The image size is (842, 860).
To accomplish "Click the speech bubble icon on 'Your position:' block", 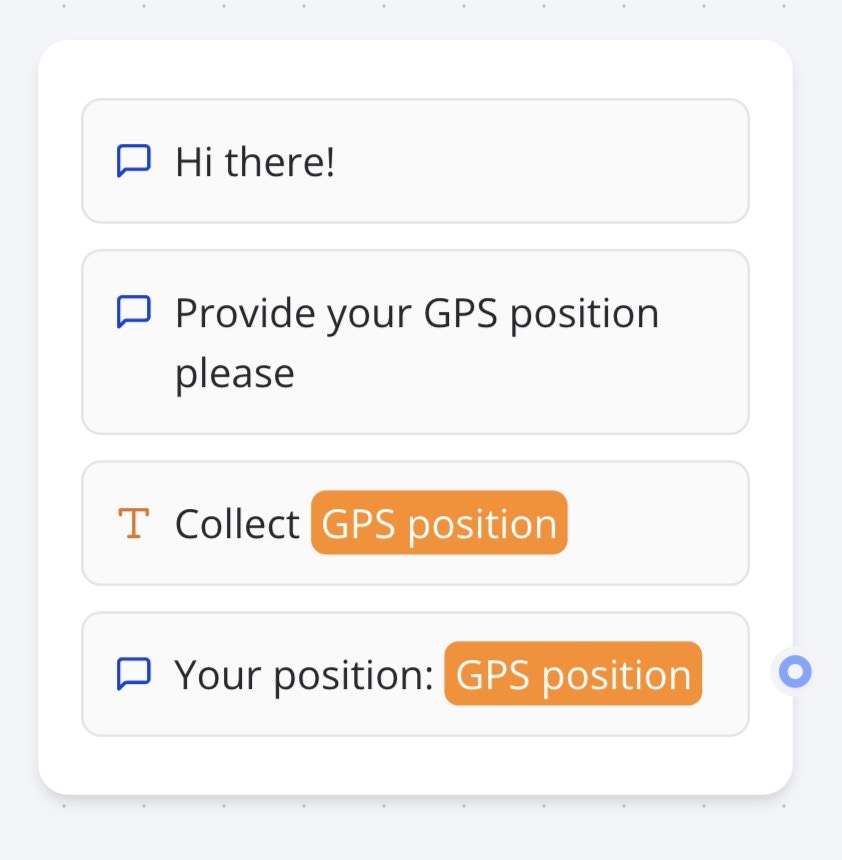I will (134, 673).
